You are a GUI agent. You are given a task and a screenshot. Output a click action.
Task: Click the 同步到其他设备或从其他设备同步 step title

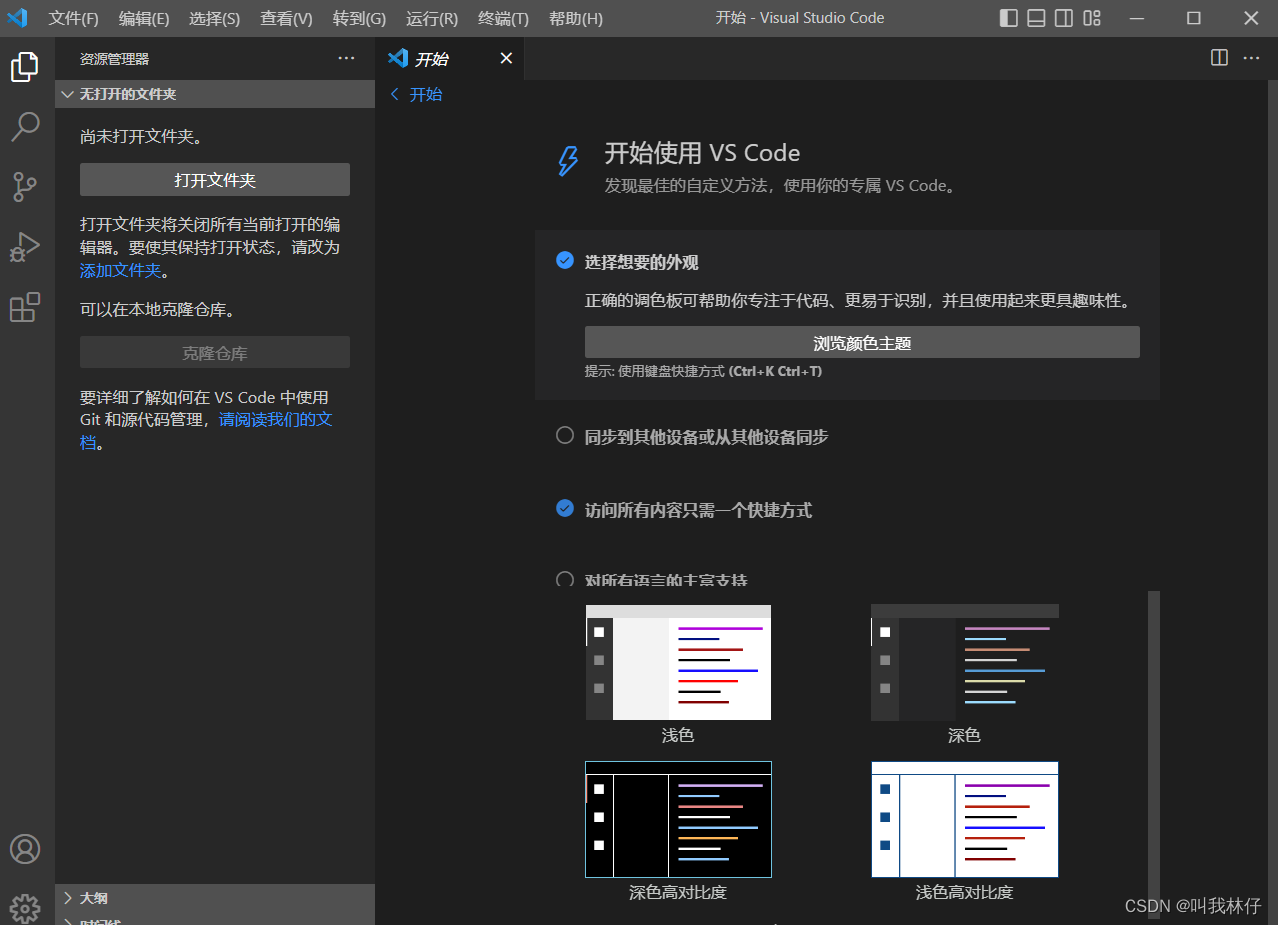(706, 436)
